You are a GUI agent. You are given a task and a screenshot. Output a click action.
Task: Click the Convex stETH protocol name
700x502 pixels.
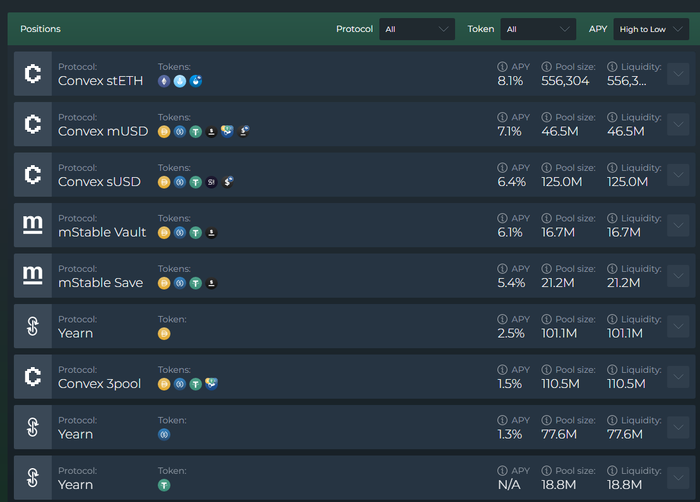click(x=100, y=81)
